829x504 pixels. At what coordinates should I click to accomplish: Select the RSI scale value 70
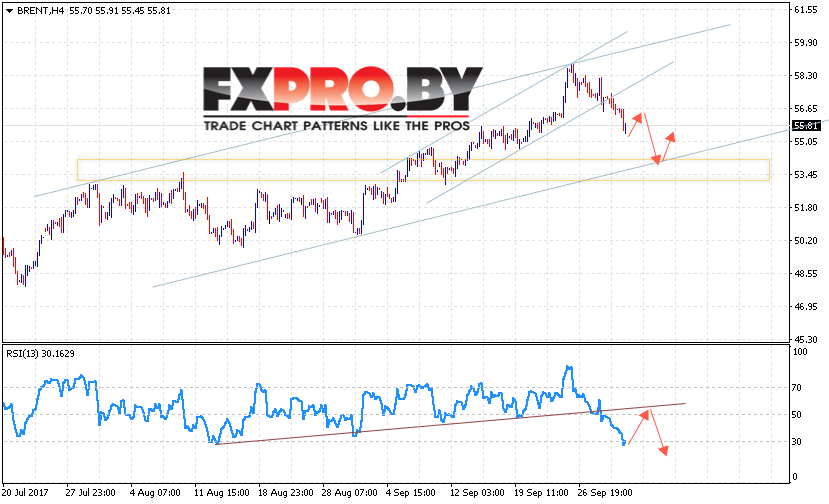click(x=797, y=388)
